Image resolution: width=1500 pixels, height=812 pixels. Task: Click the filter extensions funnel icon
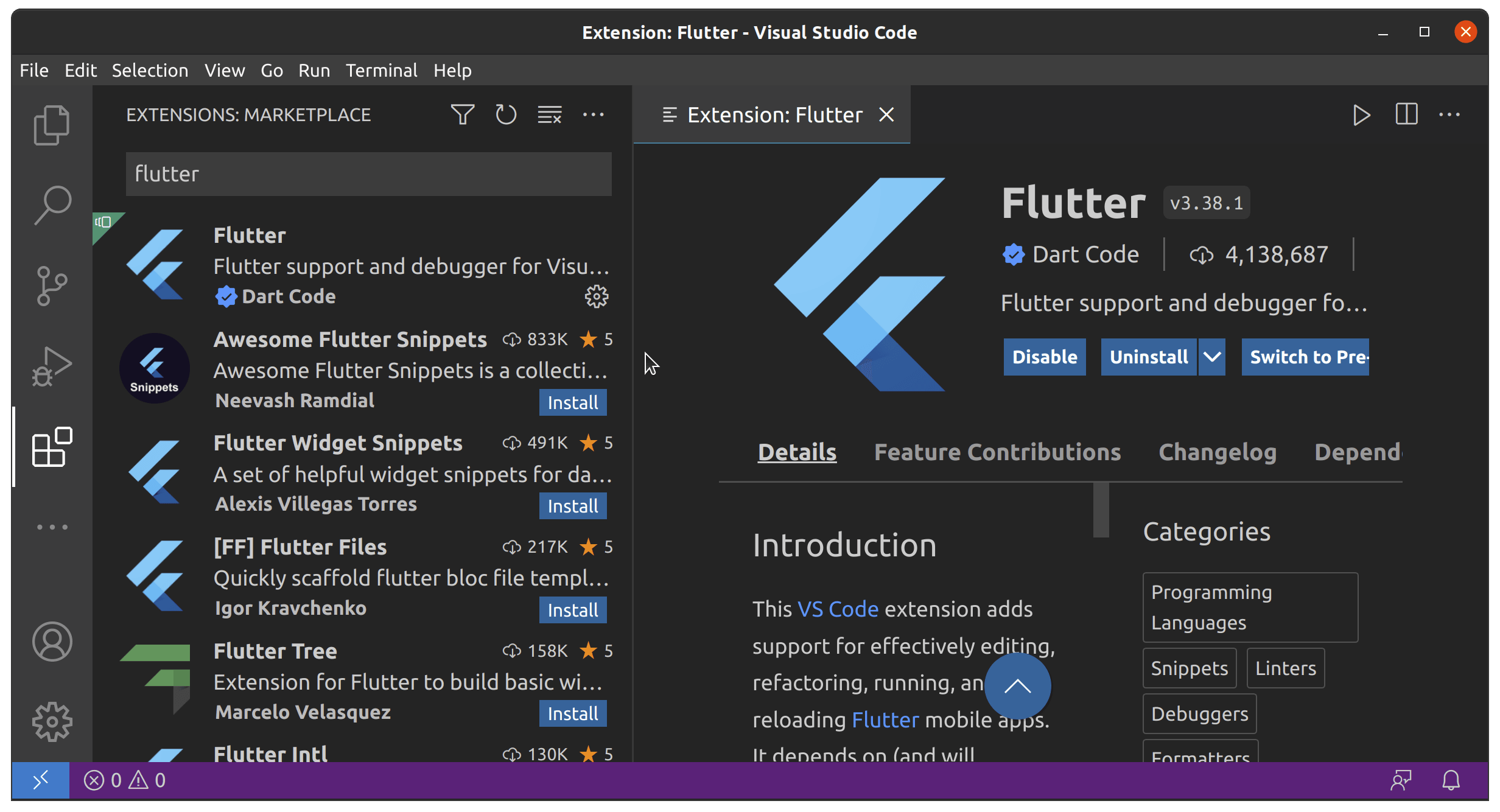point(462,114)
